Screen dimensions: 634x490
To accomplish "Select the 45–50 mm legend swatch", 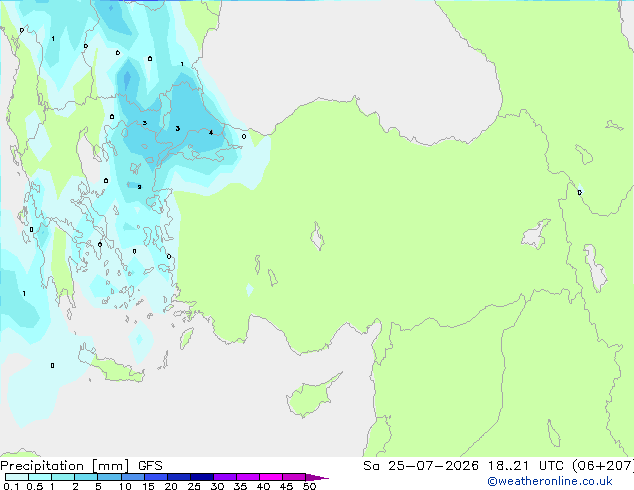I will pyautogui.click(x=294, y=477).
